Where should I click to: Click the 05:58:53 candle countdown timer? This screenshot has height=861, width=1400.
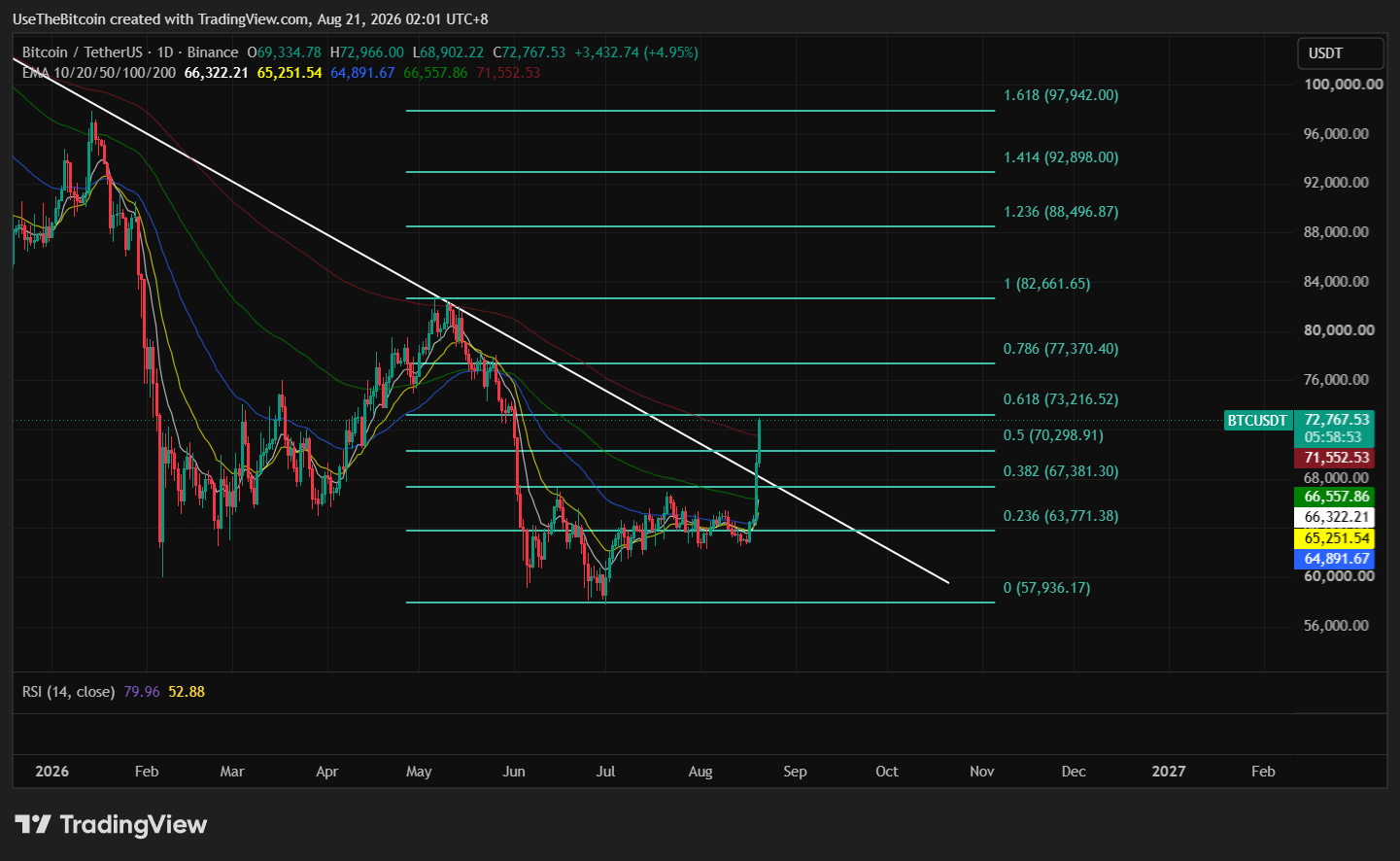1333,437
